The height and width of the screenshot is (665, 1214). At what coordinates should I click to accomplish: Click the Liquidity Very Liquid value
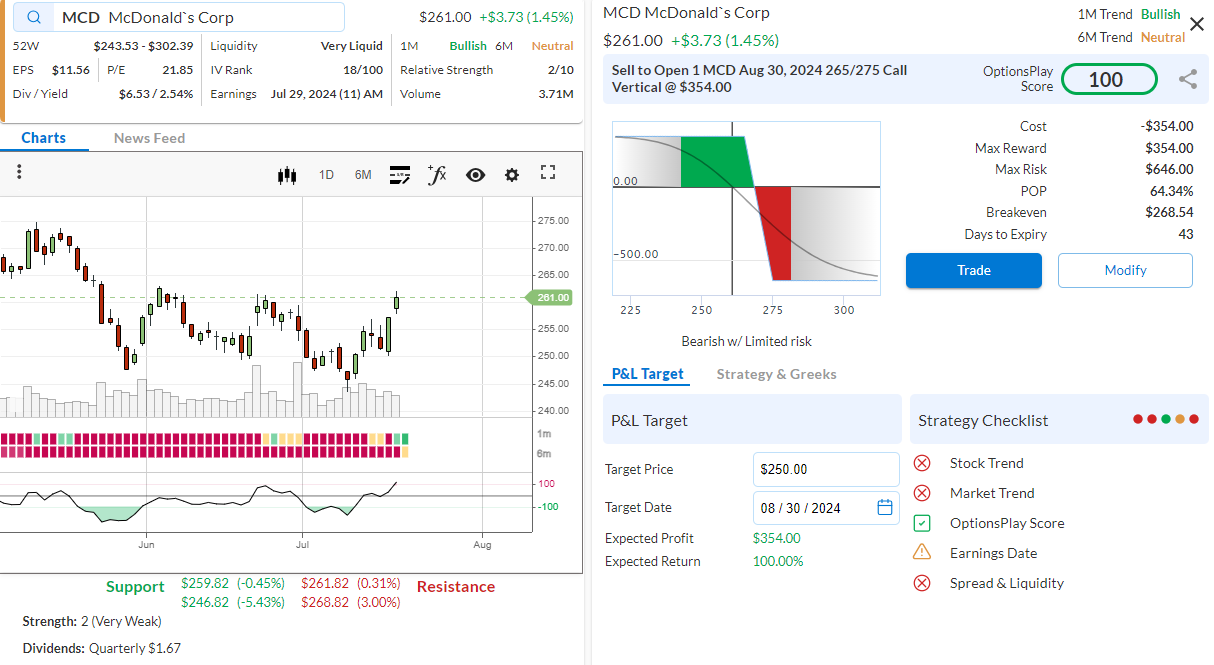tap(352, 46)
